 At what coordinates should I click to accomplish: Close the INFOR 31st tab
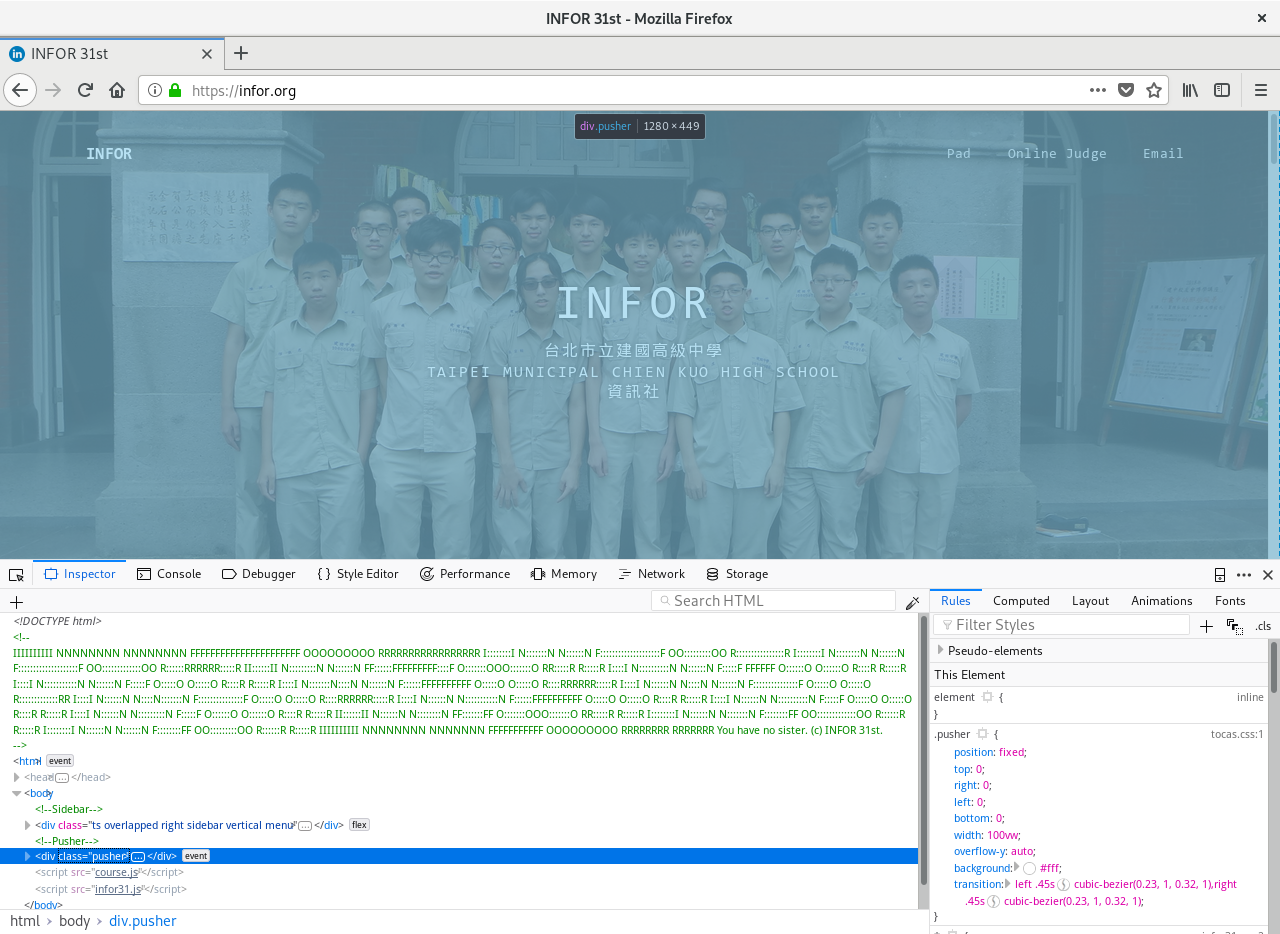[x=207, y=54]
